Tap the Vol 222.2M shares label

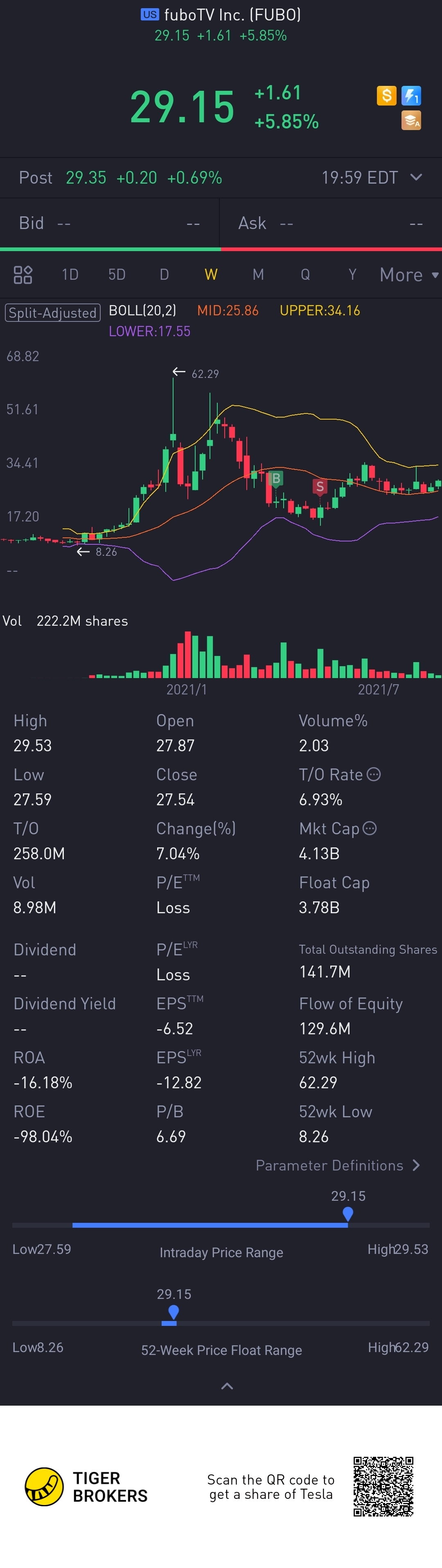pos(65,621)
